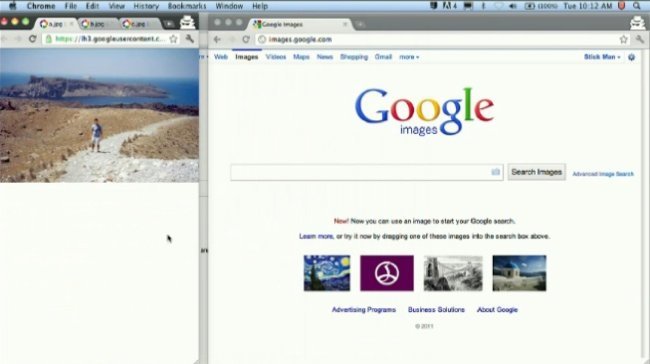Click the Images link in Google navigation
Screen dimensions: 650x364
[247, 57]
